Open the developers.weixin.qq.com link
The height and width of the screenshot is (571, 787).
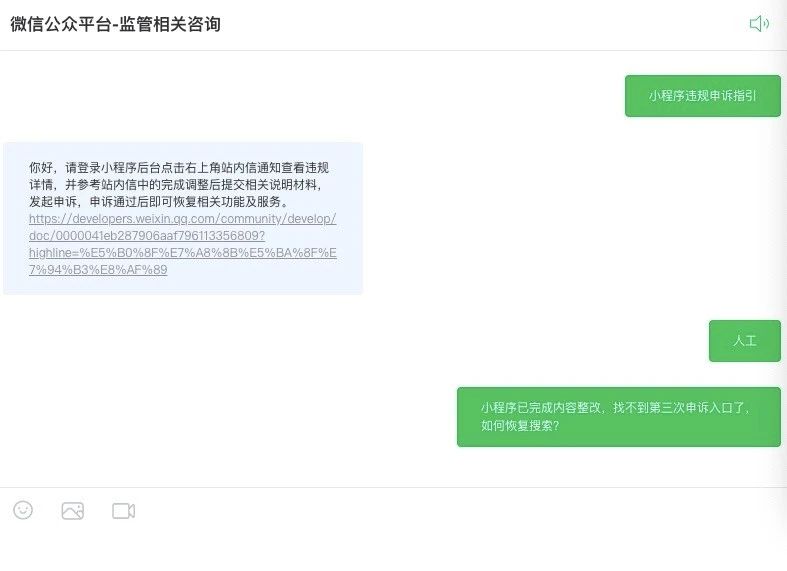[183, 244]
